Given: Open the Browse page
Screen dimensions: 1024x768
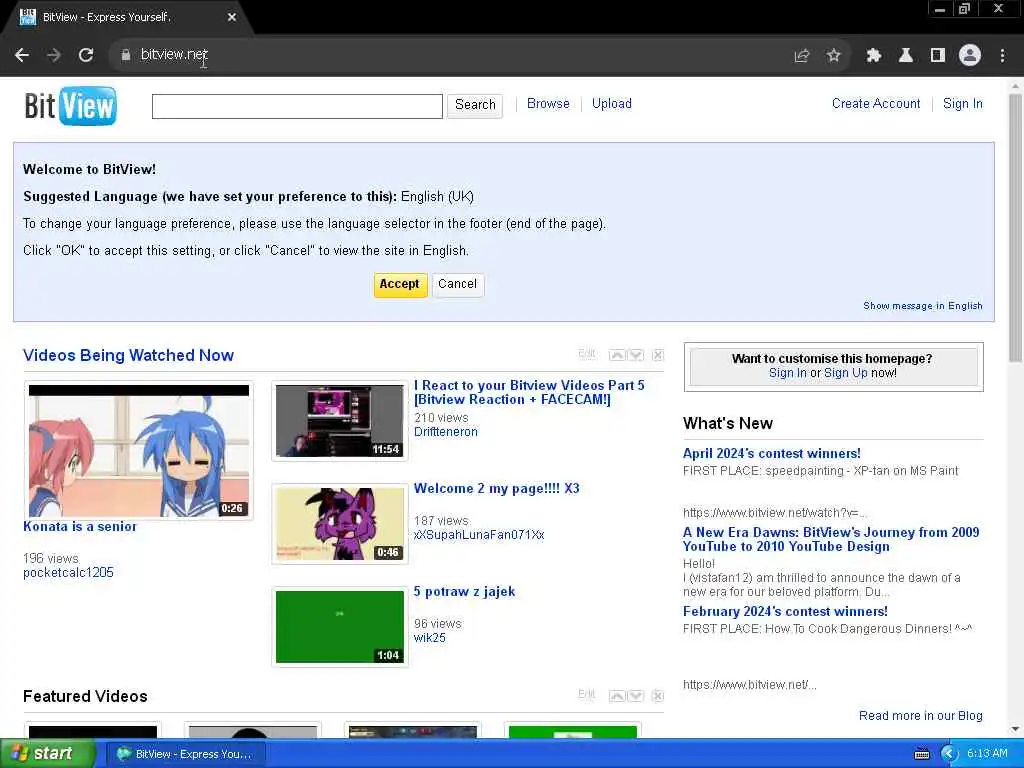Looking at the screenshot, I should (x=548, y=104).
